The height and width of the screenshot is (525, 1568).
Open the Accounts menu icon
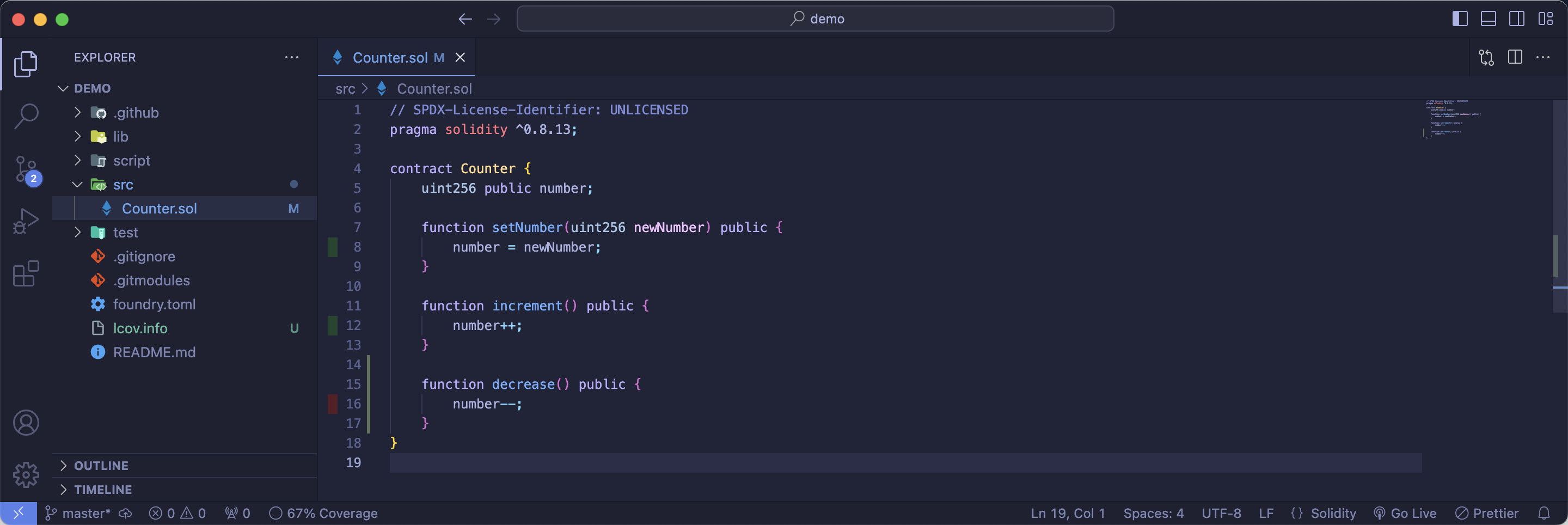(26, 423)
